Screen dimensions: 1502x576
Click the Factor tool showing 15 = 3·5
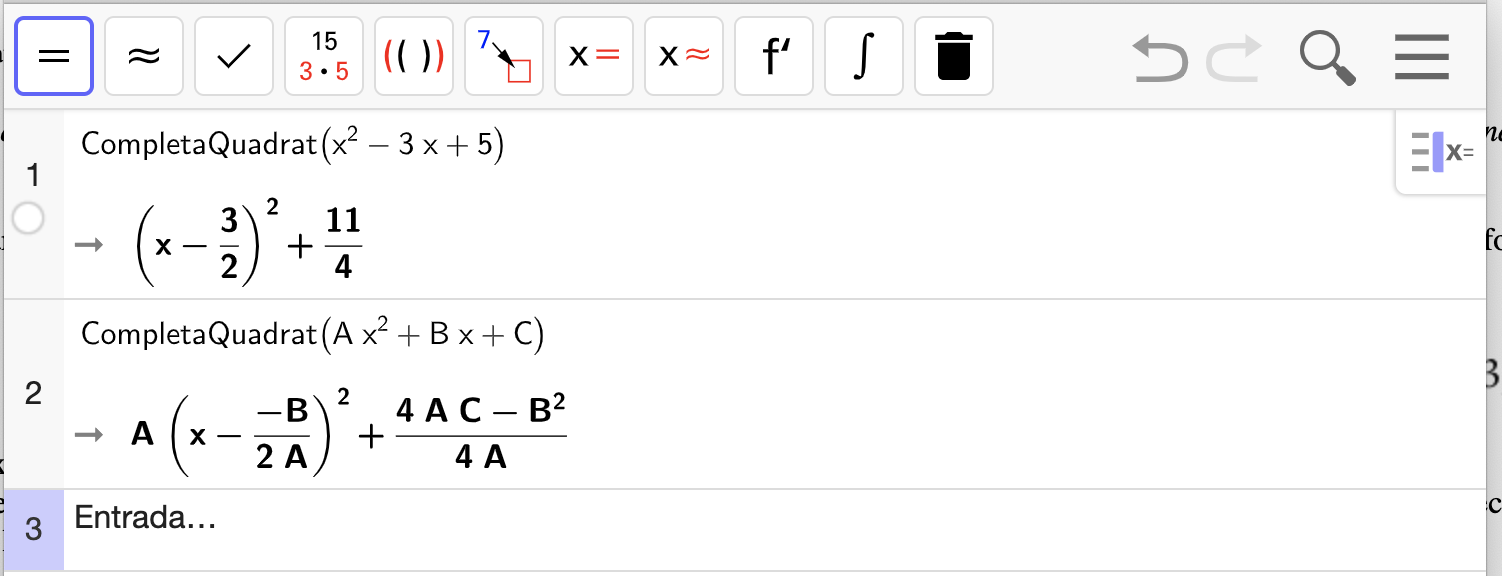324,56
